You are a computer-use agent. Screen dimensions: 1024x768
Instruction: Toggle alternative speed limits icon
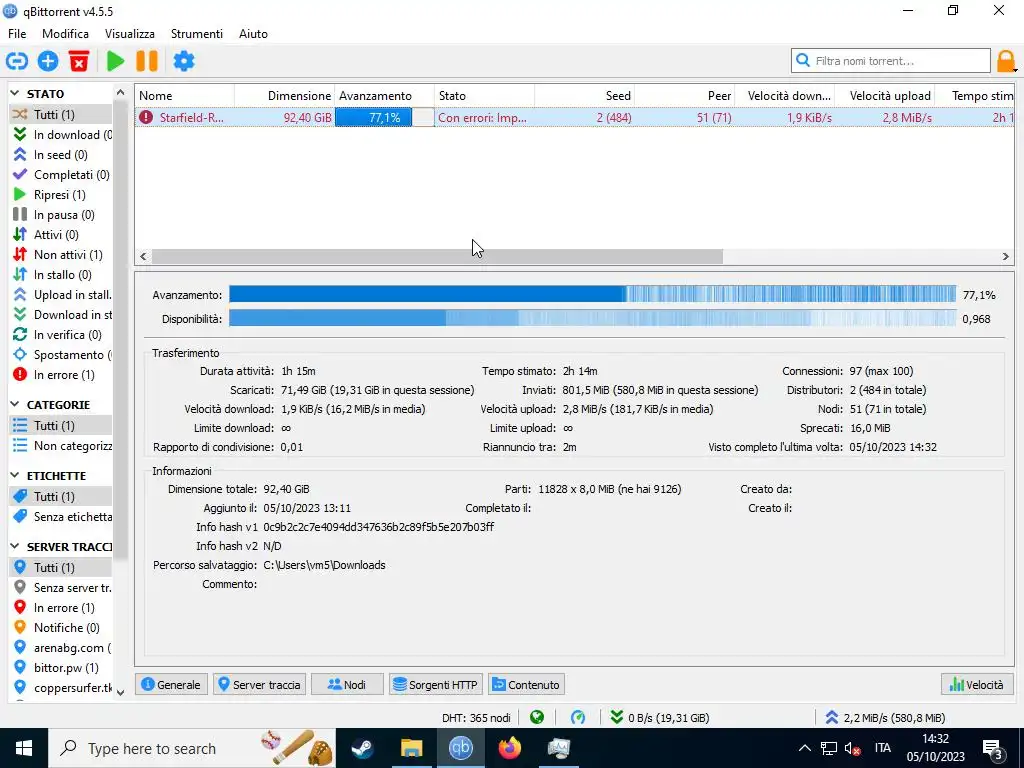[x=578, y=718]
